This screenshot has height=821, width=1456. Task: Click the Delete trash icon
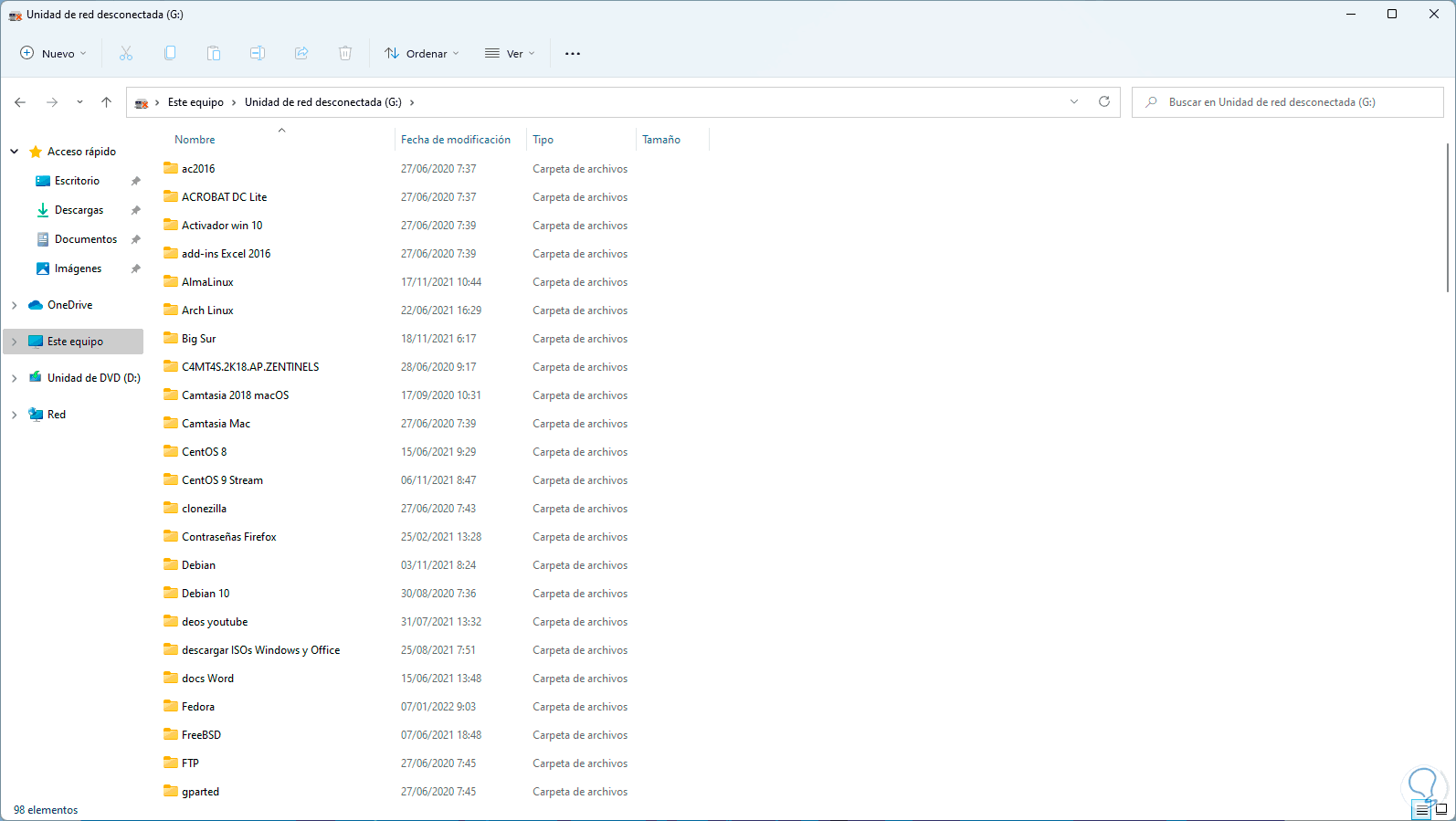pyautogui.click(x=345, y=54)
